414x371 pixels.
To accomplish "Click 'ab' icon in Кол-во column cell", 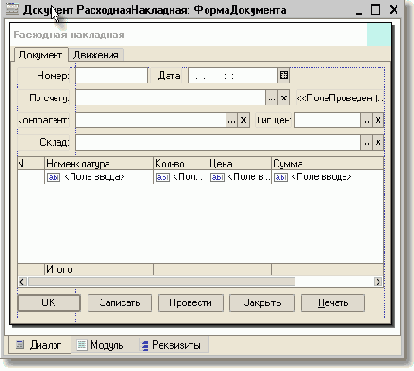I will tap(163, 177).
